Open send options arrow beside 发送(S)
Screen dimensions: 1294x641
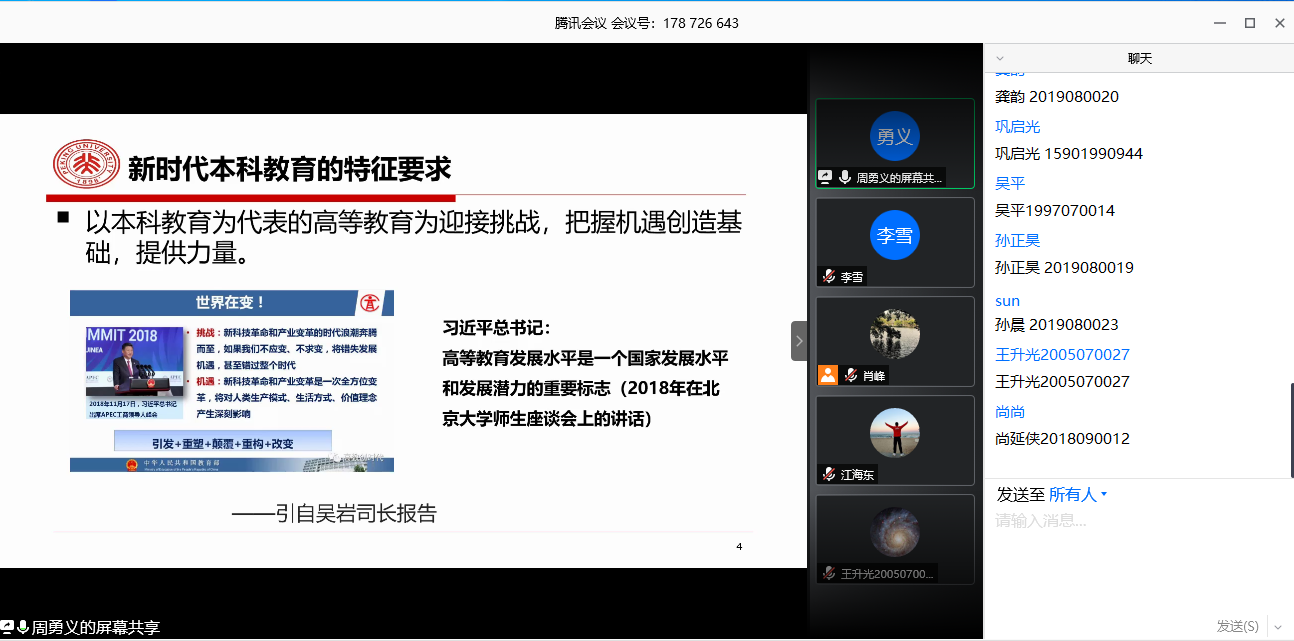[1276, 626]
